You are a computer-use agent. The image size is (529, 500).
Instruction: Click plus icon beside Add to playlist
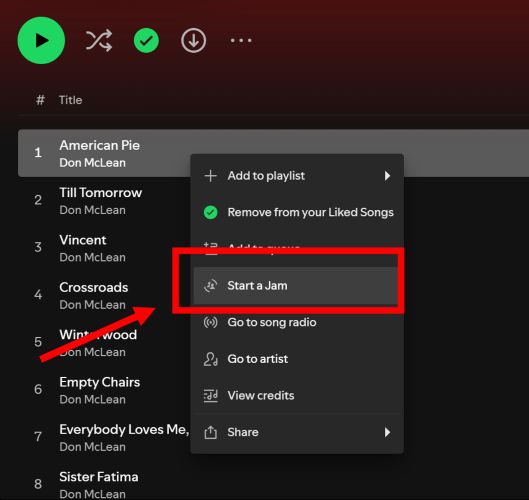[x=211, y=176]
